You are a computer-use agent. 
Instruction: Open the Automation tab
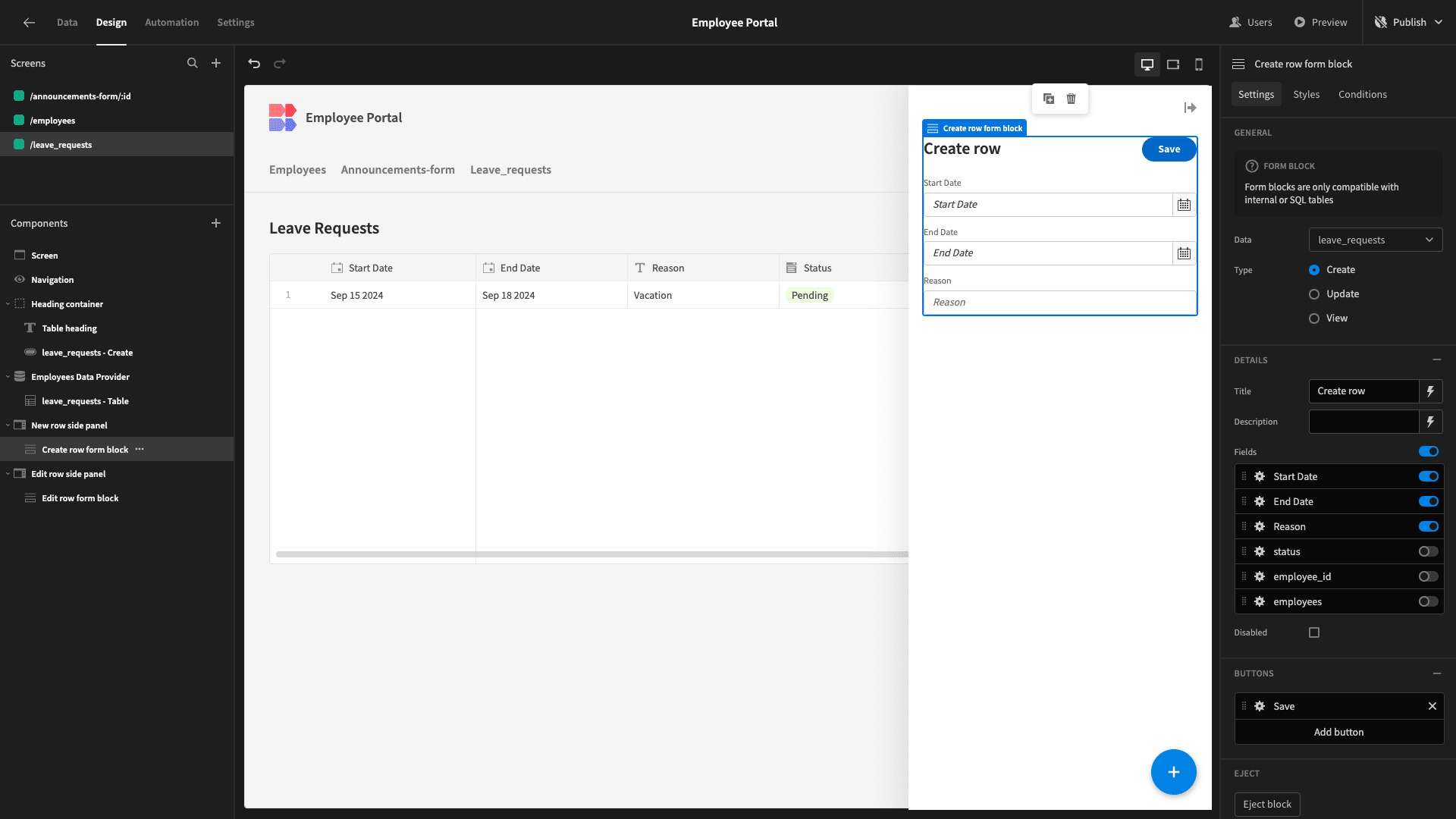(171, 23)
